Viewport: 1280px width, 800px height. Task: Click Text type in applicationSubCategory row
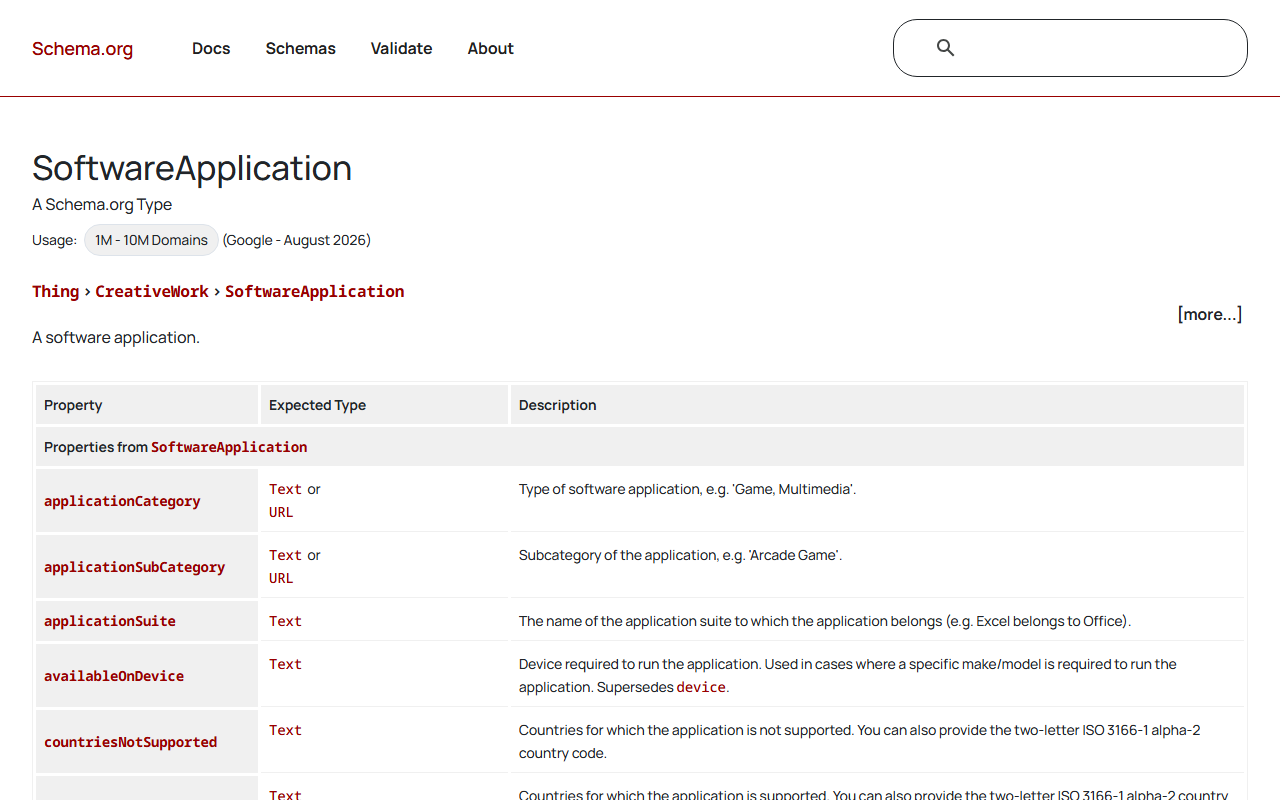[285, 555]
